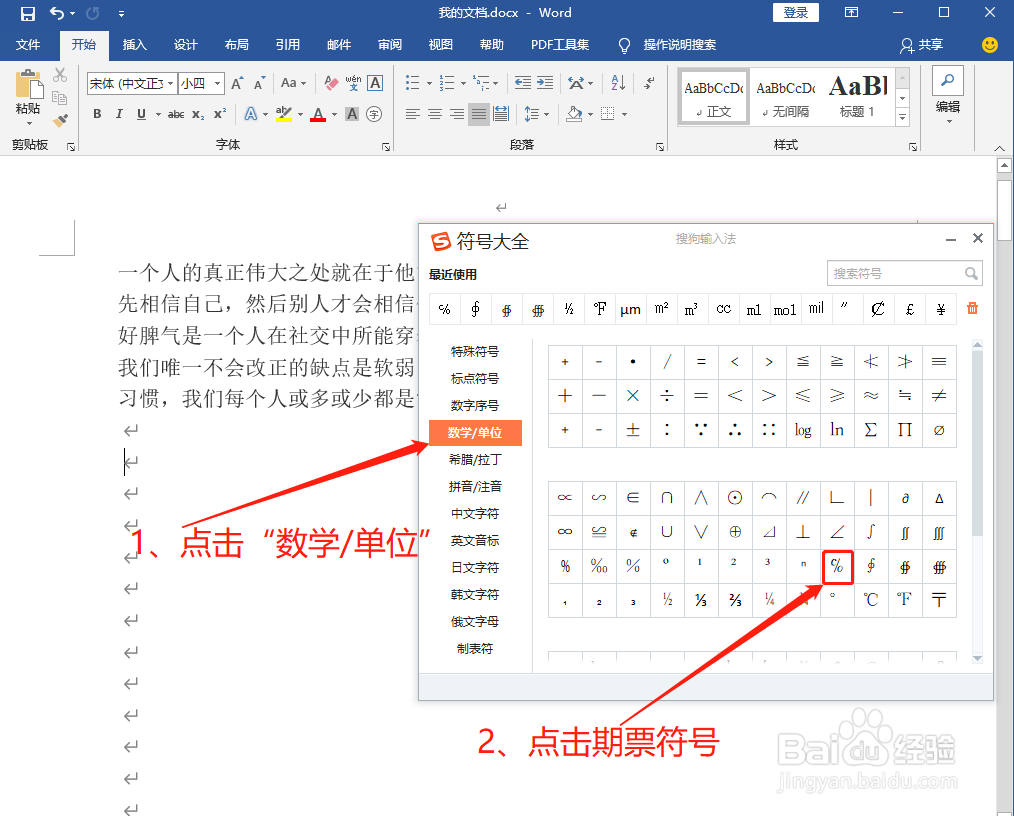Open the font size dropdown
The image size is (1014, 816).
point(216,84)
